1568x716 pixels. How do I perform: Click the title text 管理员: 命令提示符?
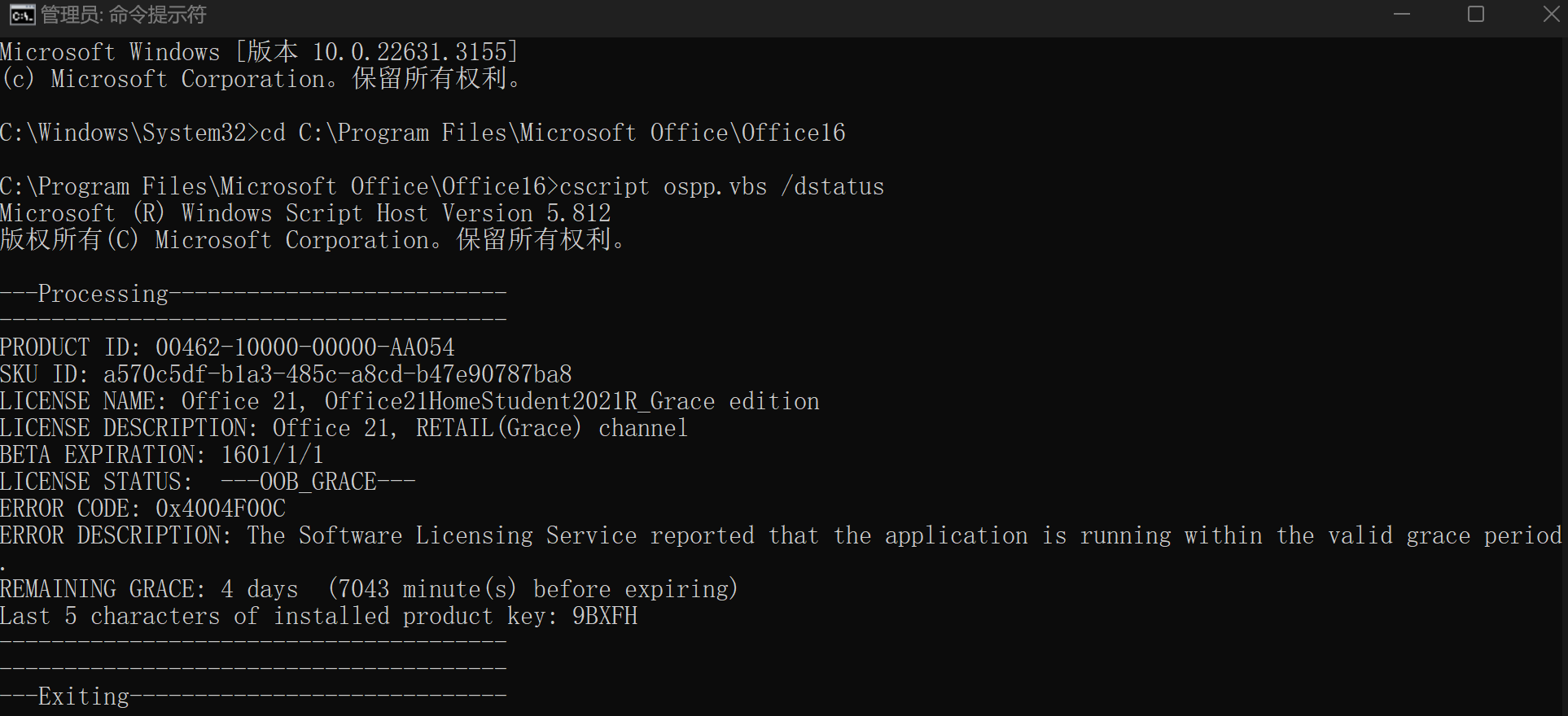coord(124,15)
